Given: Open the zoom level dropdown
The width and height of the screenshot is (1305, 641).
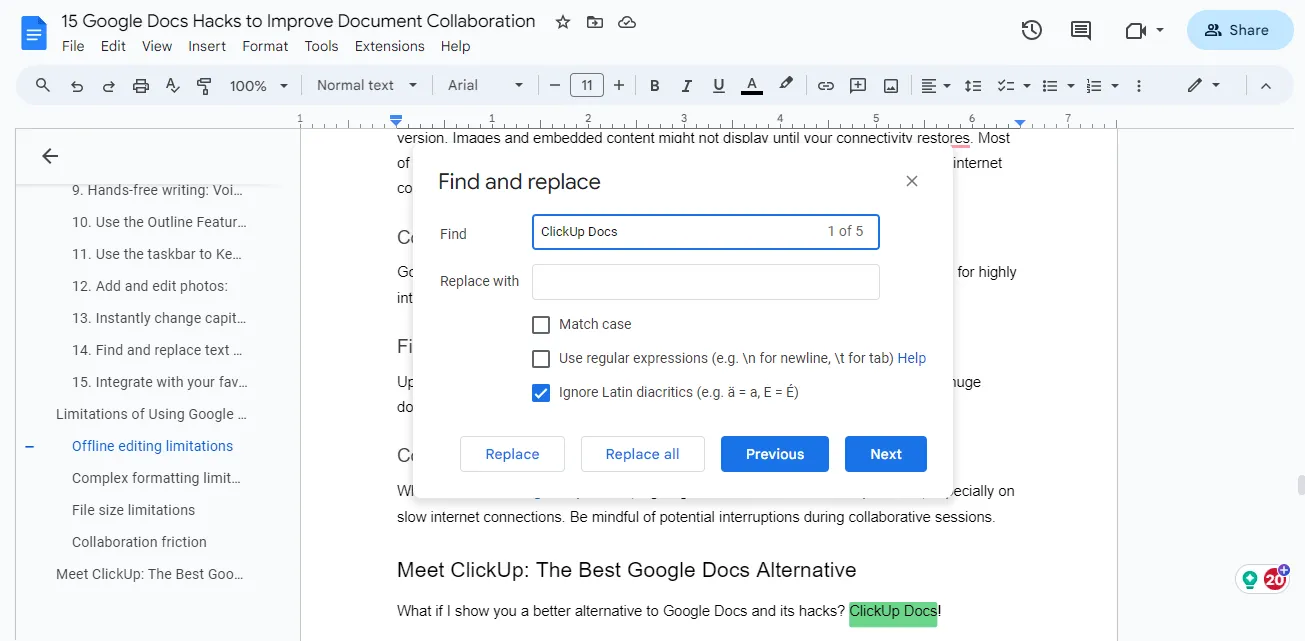Looking at the screenshot, I should point(257,85).
